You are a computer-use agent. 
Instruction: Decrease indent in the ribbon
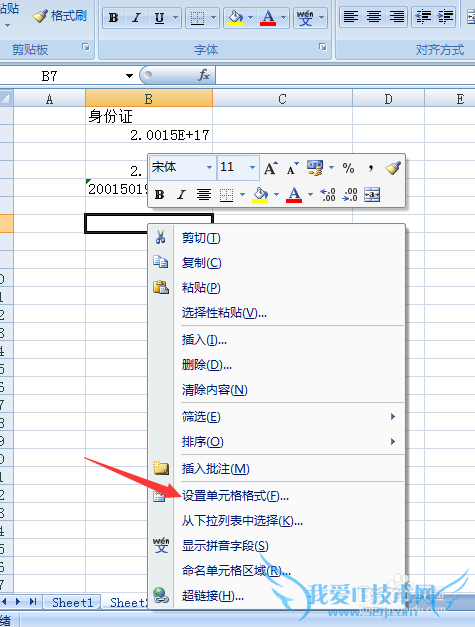coord(423,17)
